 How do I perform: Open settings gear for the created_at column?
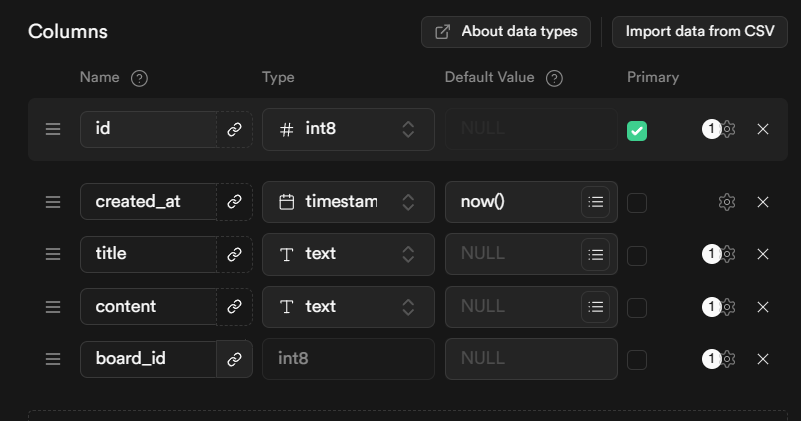pos(727,202)
